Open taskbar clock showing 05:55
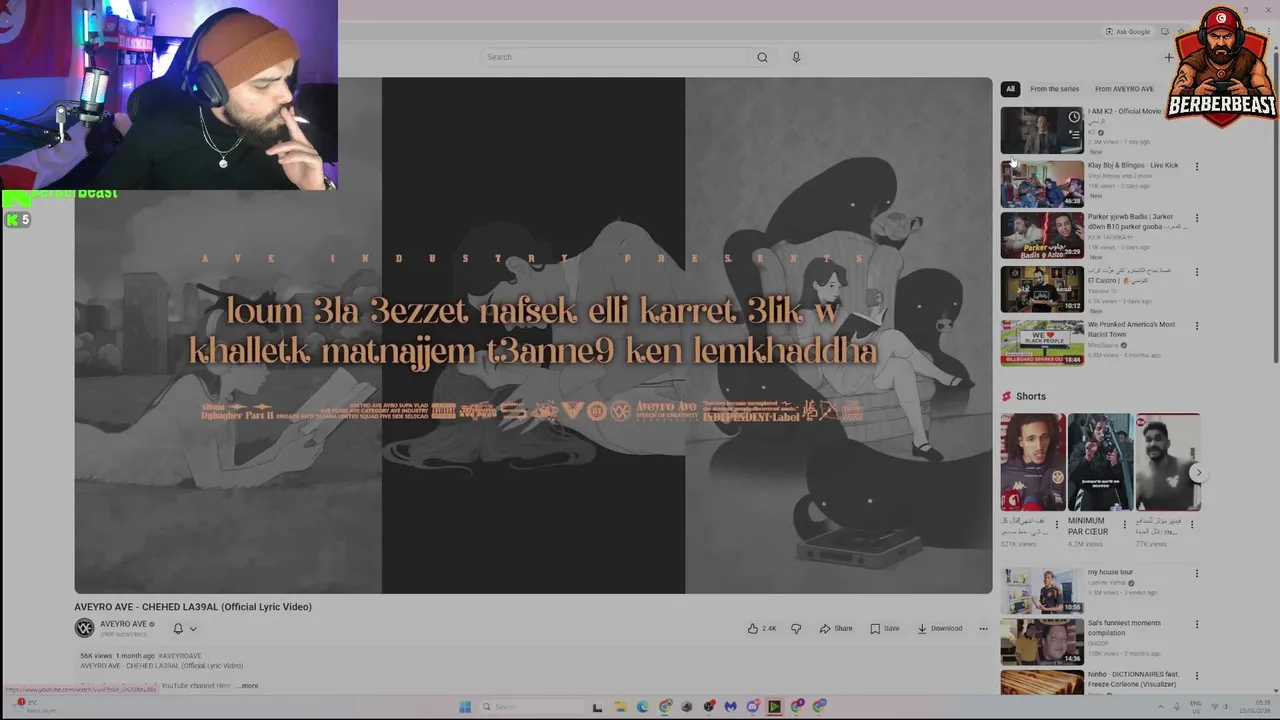This screenshot has width=1280, height=720. pyautogui.click(x=1256, y=706)
